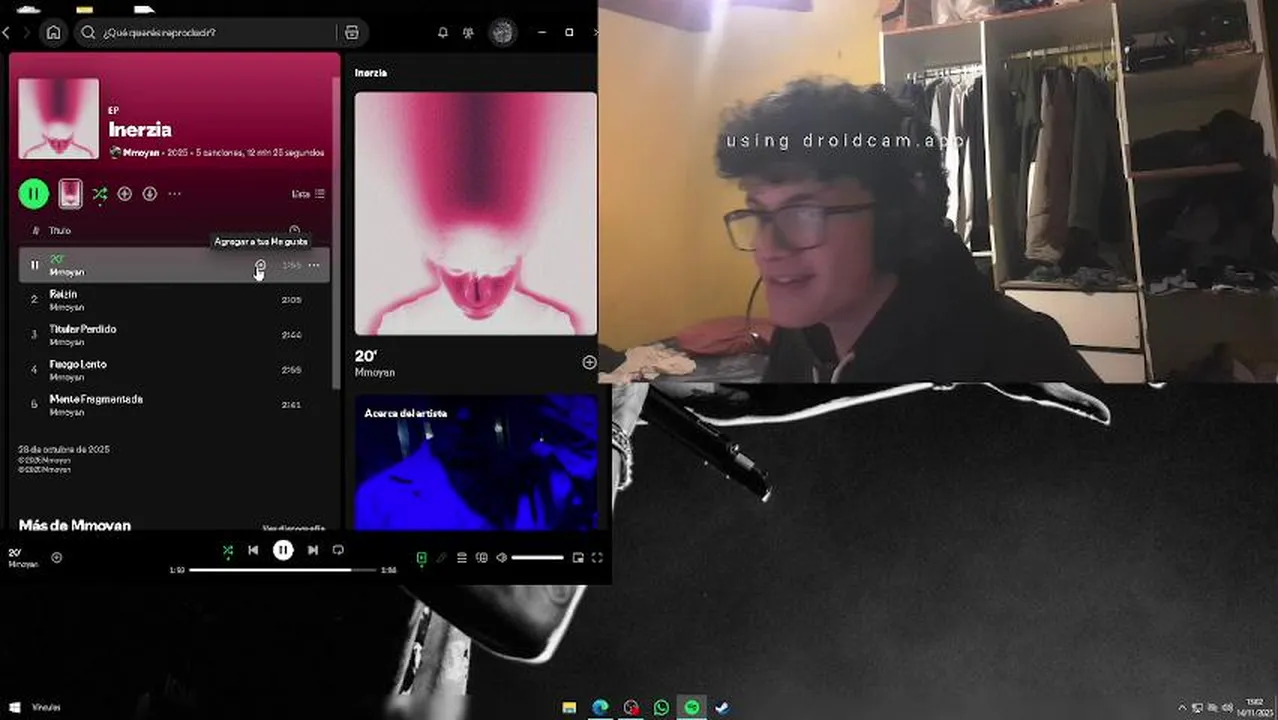Adjust the volume slider in player bar
Screen dimensions: 1278x720
538,558
